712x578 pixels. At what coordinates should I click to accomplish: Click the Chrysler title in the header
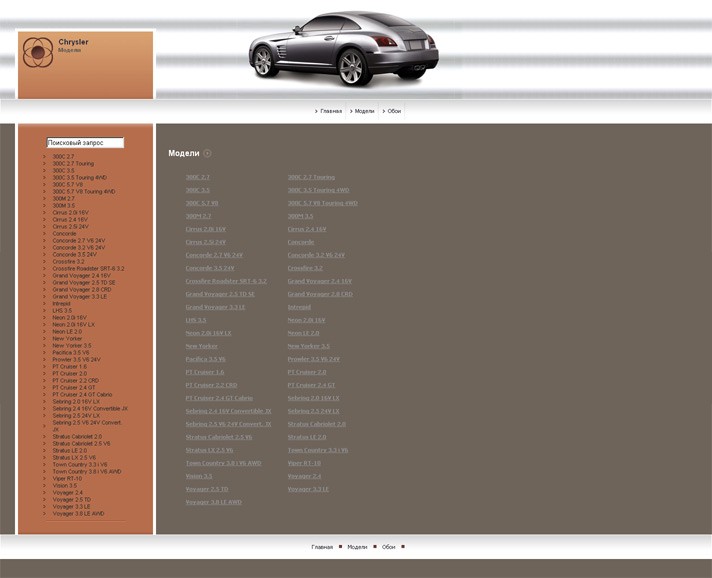point(73,42)
